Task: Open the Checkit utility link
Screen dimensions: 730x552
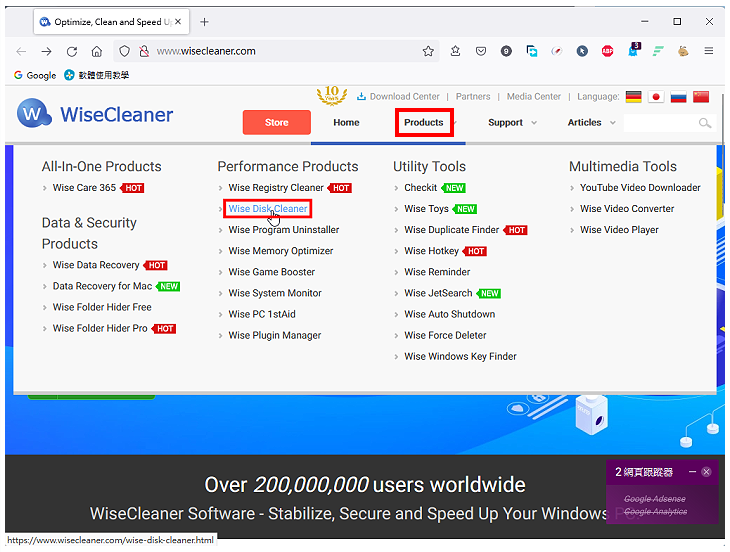Action: pyautogui.click(x=420, y=188)
